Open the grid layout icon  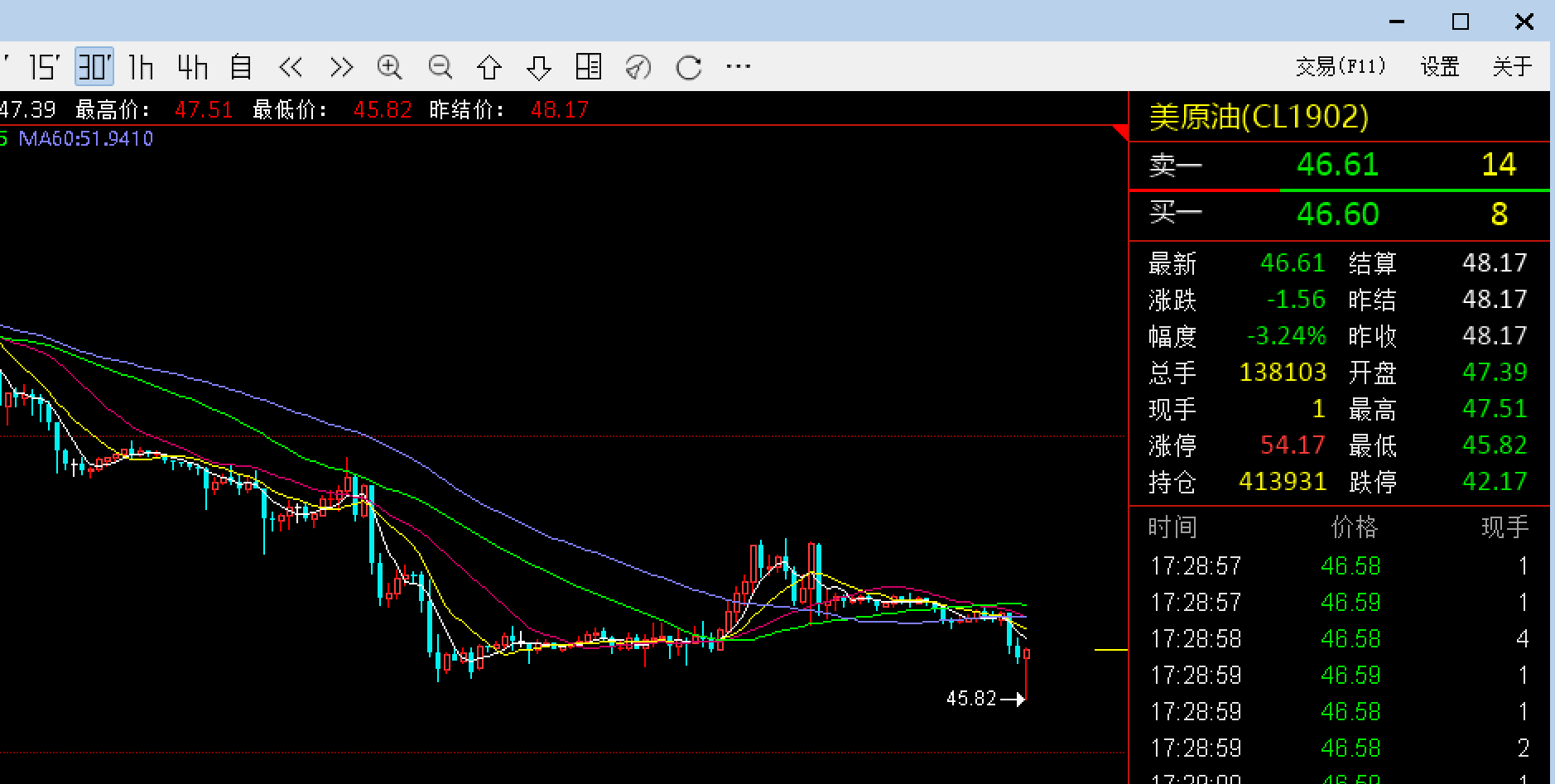point(589,67)
